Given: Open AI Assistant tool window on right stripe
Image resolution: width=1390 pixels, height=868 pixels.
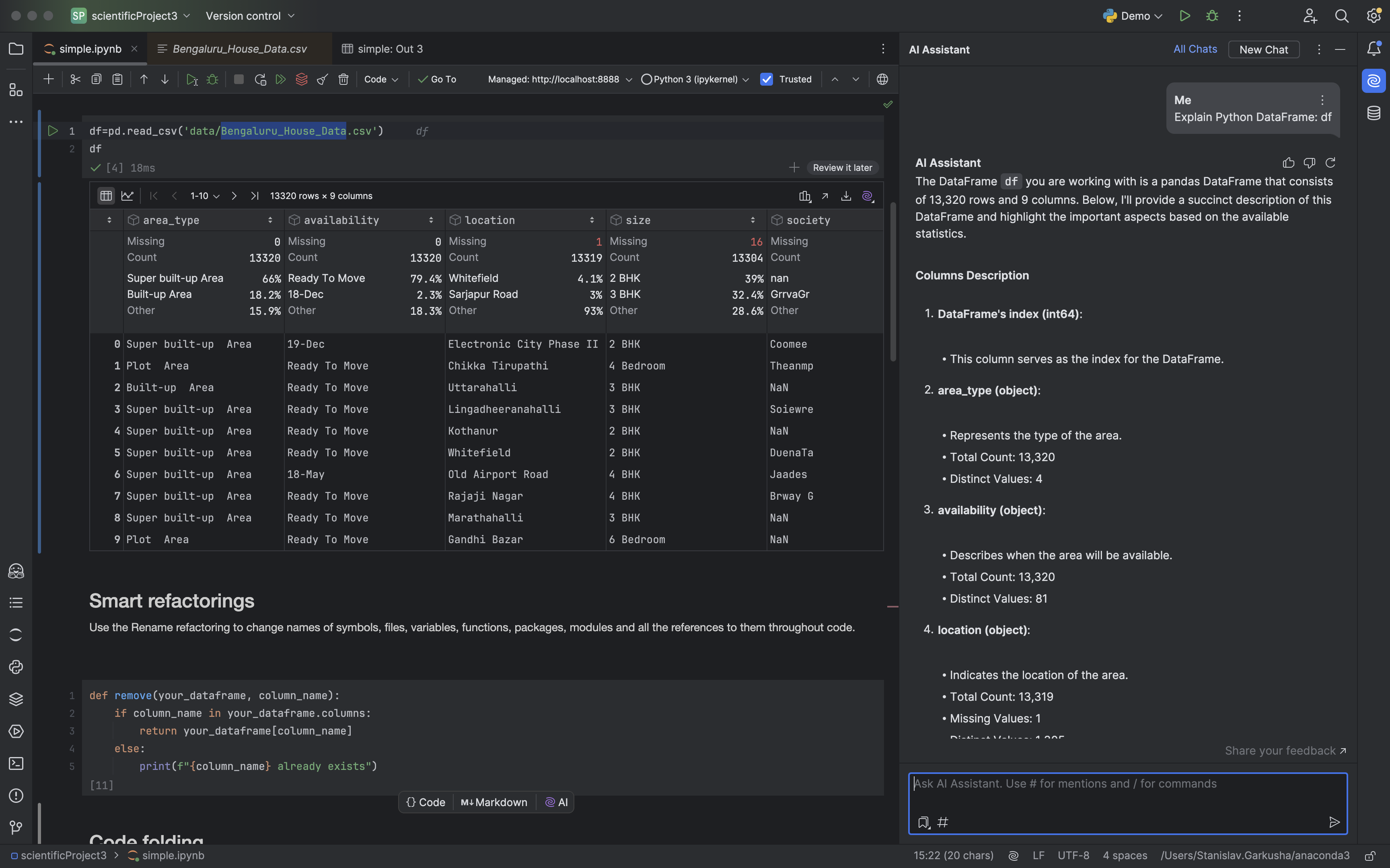Looking at the screenshot, I should (1374, 80).
